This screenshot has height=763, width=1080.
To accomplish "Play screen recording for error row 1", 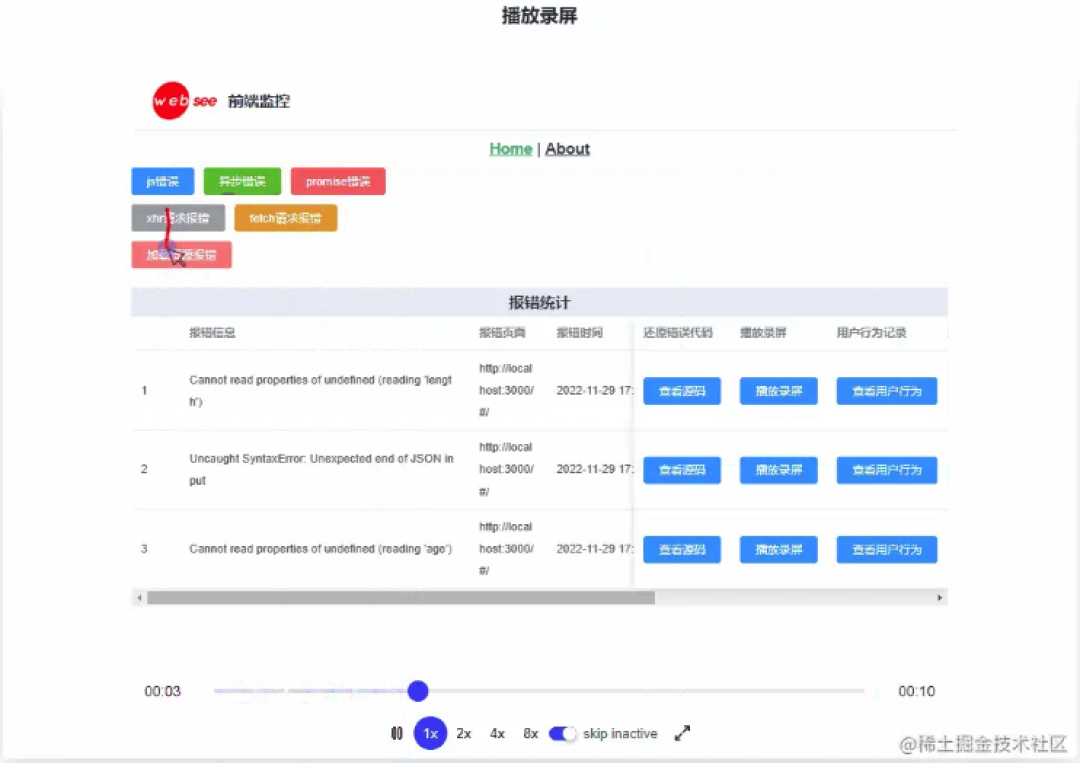I will 778,391.
